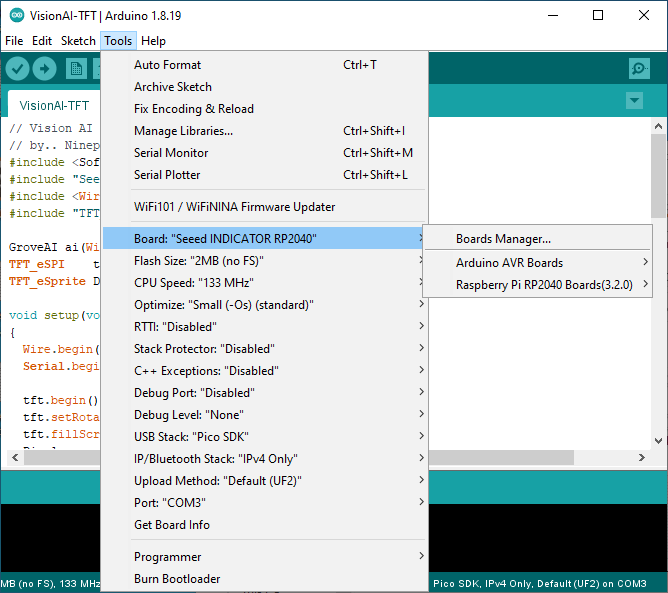Click the "tft.fillScr" code line
The width and height of the screenshot is (668, 593).
point(61,434)
